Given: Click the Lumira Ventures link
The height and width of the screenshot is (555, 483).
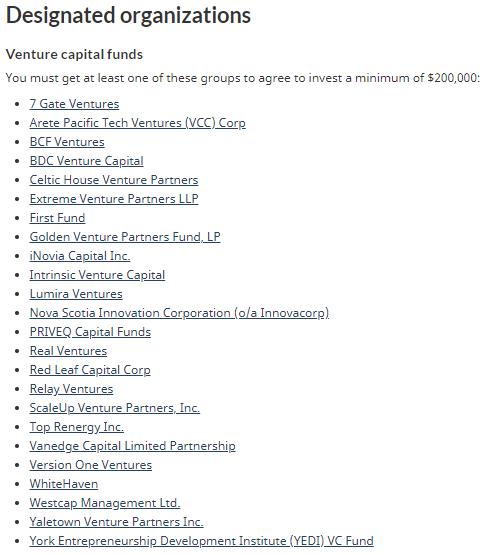Looking at the screenshot, I should tap(76, 294).
